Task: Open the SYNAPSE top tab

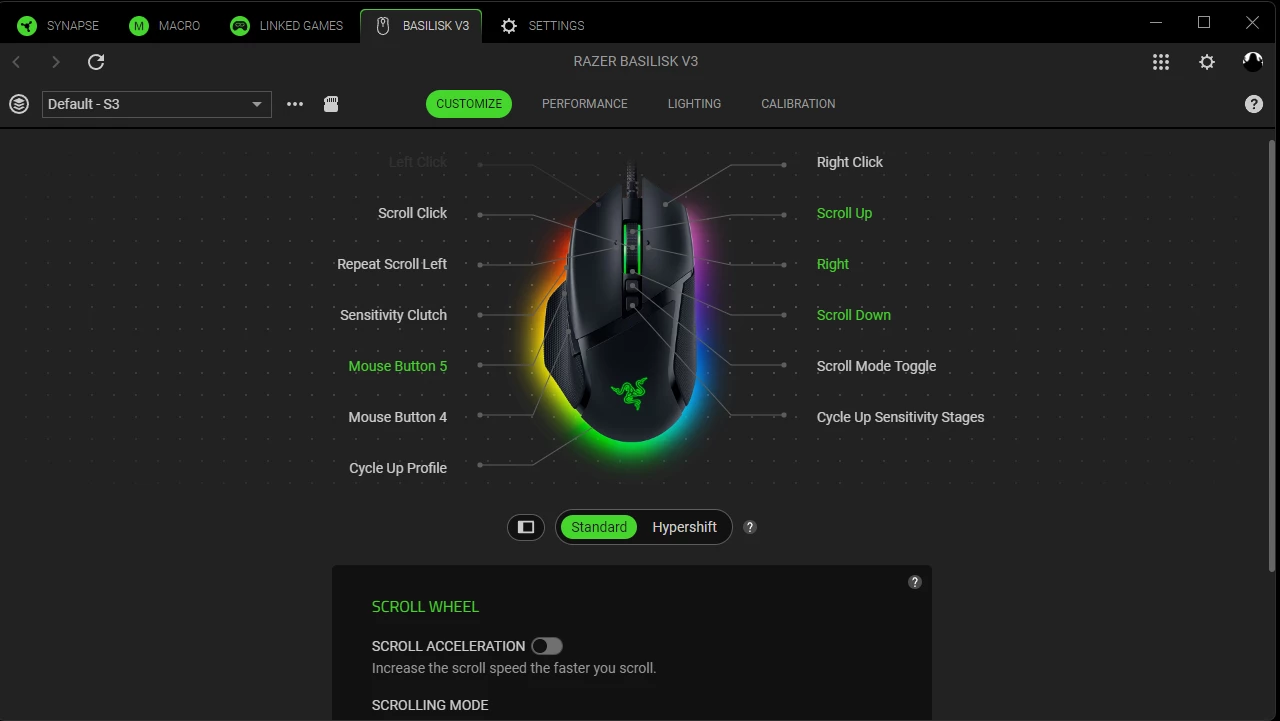Action: click(58, 26)
